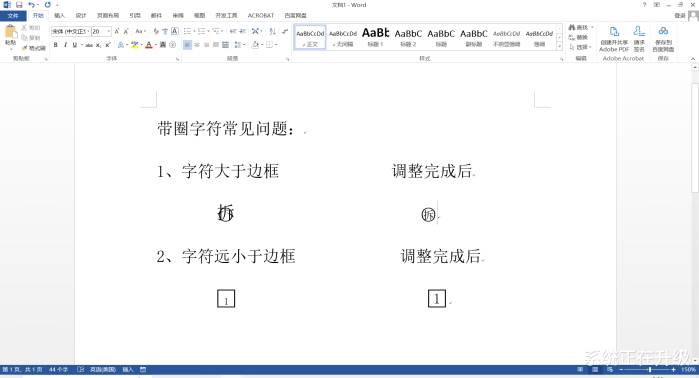This screenshot has height=378, width=699.
Task: Click the Save icon in quick access toolbar
Action: (x=19, y=4)
